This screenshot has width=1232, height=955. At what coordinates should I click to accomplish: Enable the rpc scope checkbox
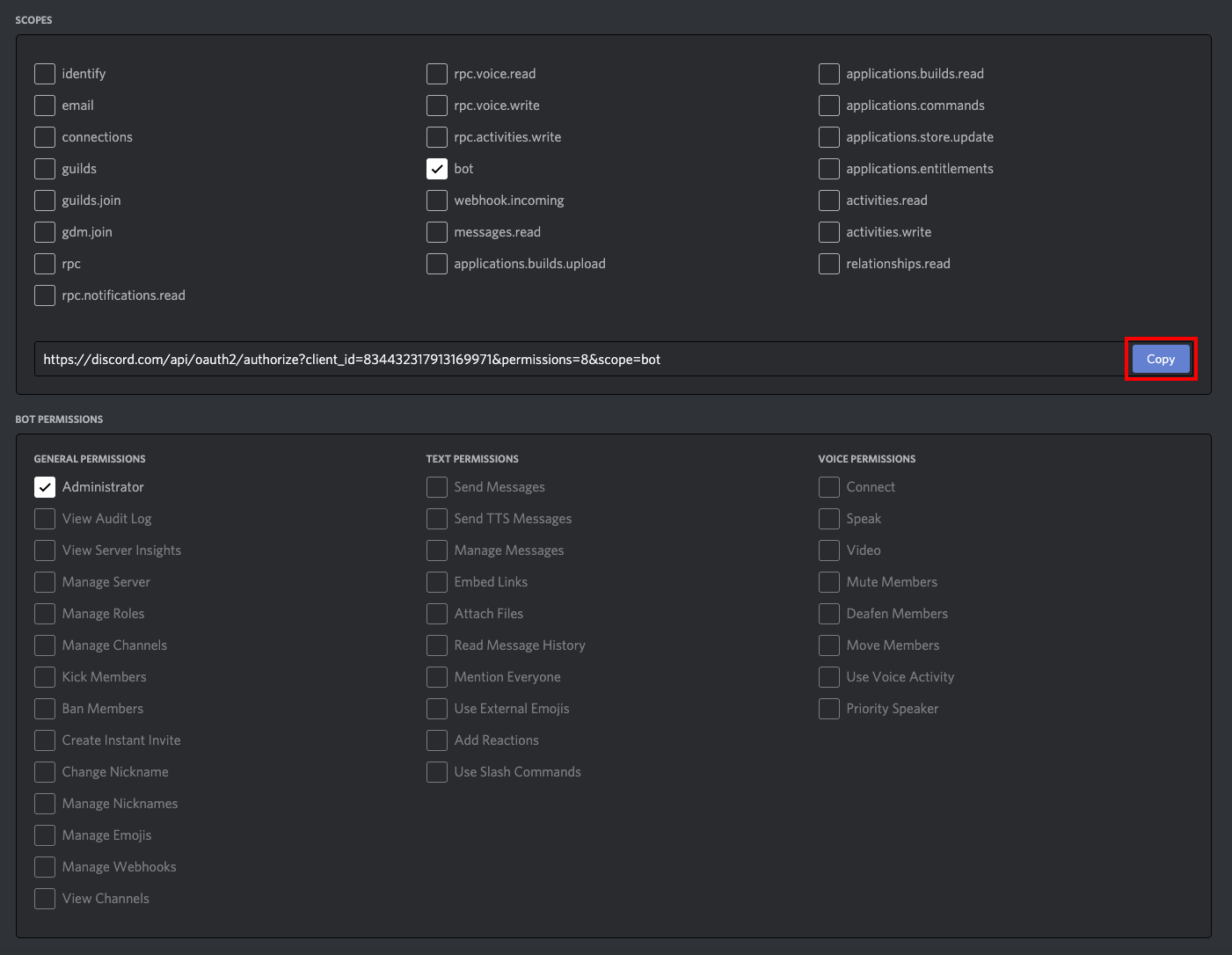click(45, 264)
